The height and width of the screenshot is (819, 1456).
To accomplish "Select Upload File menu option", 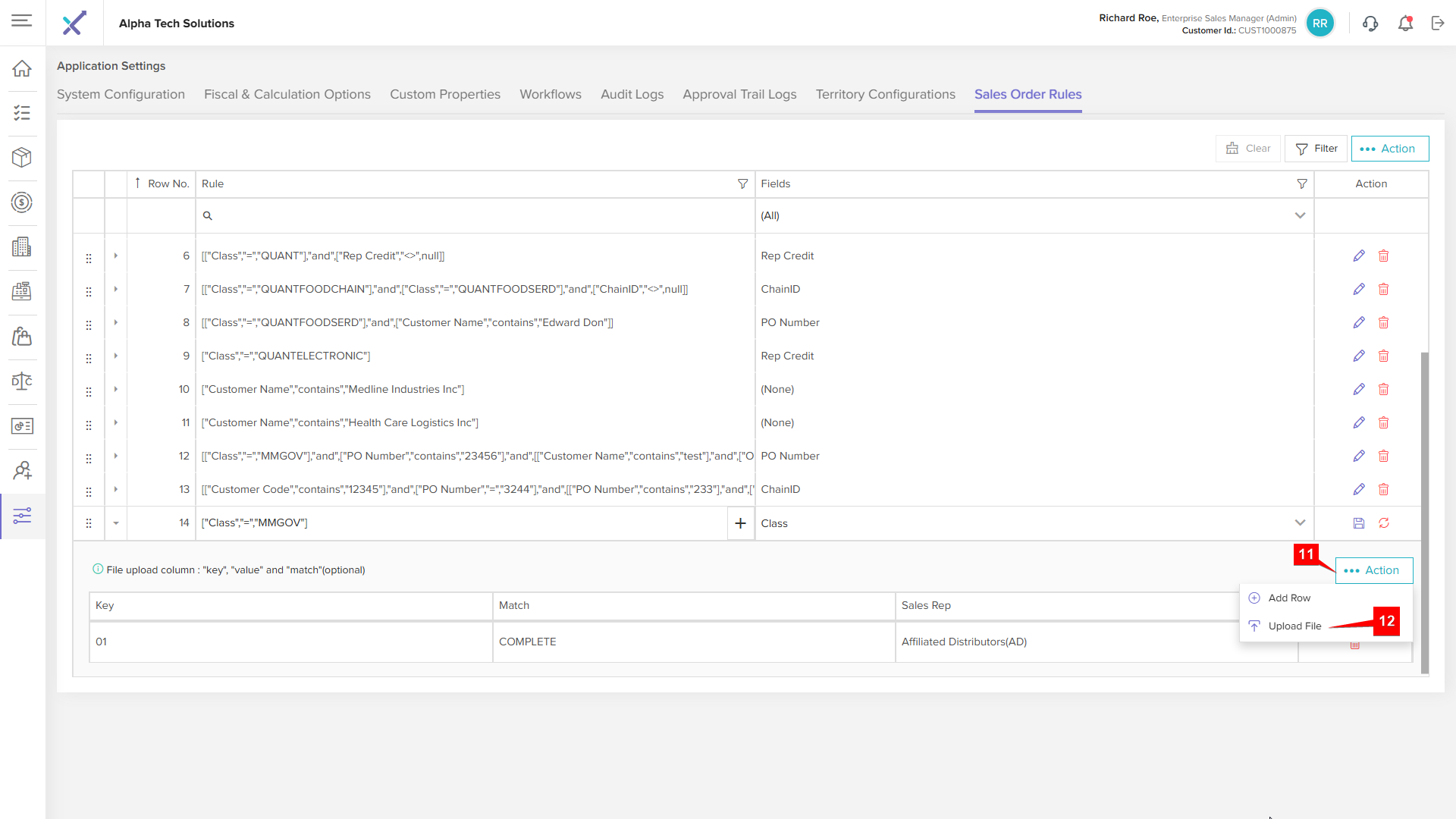I will click(1294, 626).
